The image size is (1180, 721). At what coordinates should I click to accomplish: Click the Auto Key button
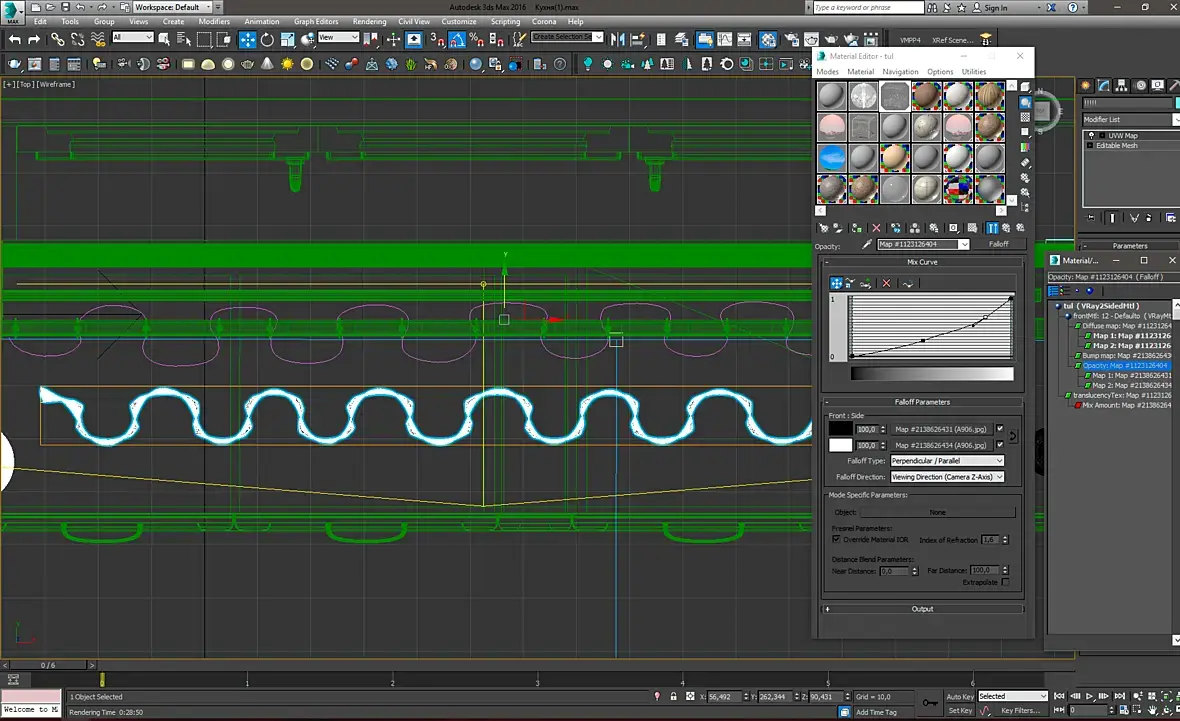pyautogui.click(x=960, y=696)
